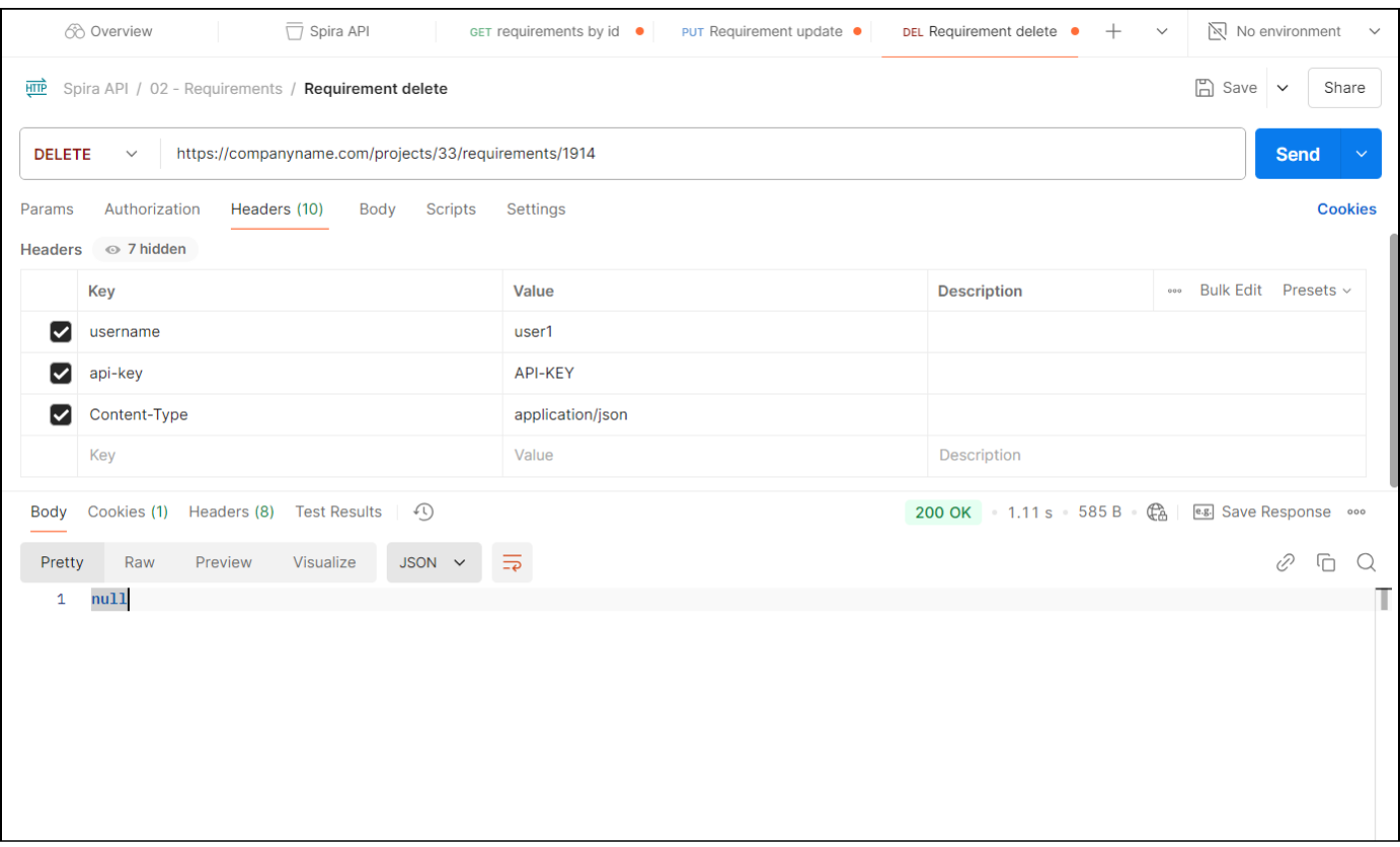Expand the open tabs list chevron

pos(1162,31)
